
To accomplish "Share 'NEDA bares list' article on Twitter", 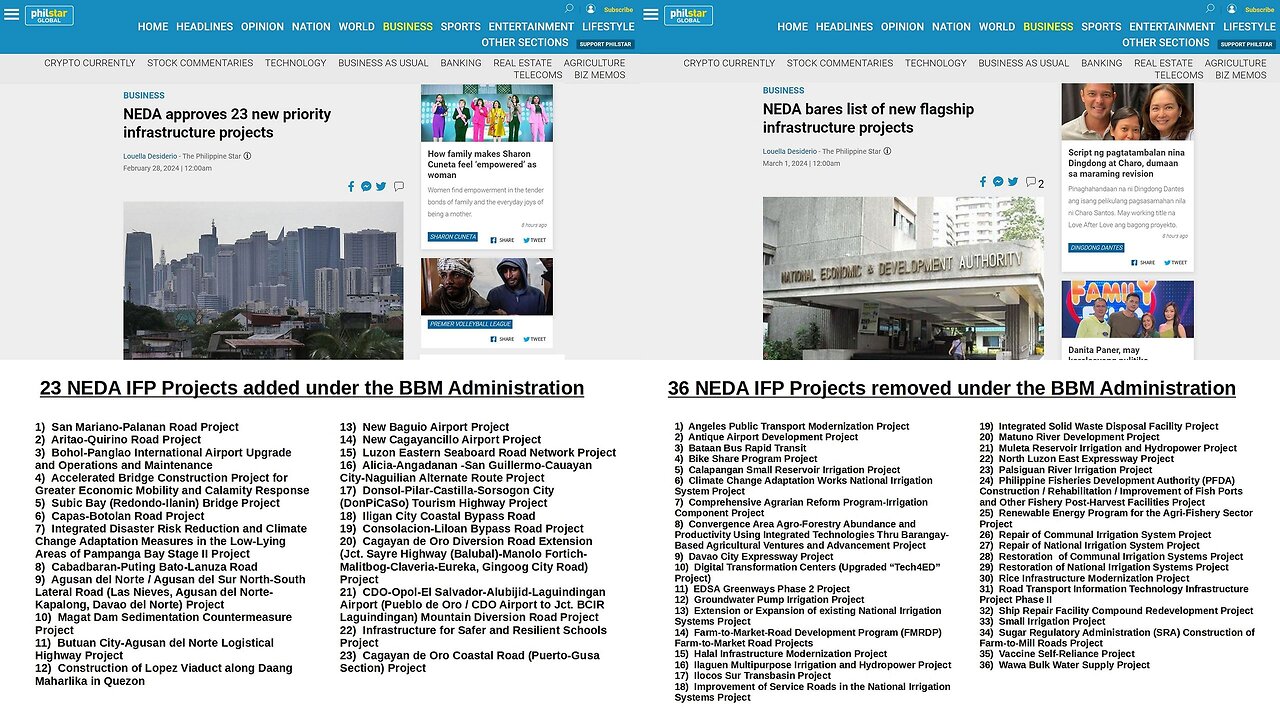I will [x=1013, y=182].
